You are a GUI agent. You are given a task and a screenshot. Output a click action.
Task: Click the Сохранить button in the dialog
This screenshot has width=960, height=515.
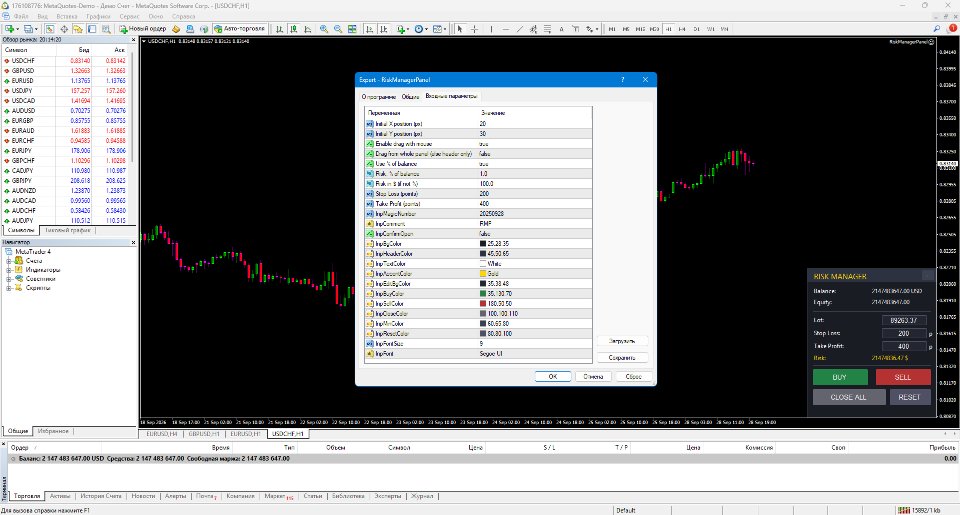click(622, 358)
